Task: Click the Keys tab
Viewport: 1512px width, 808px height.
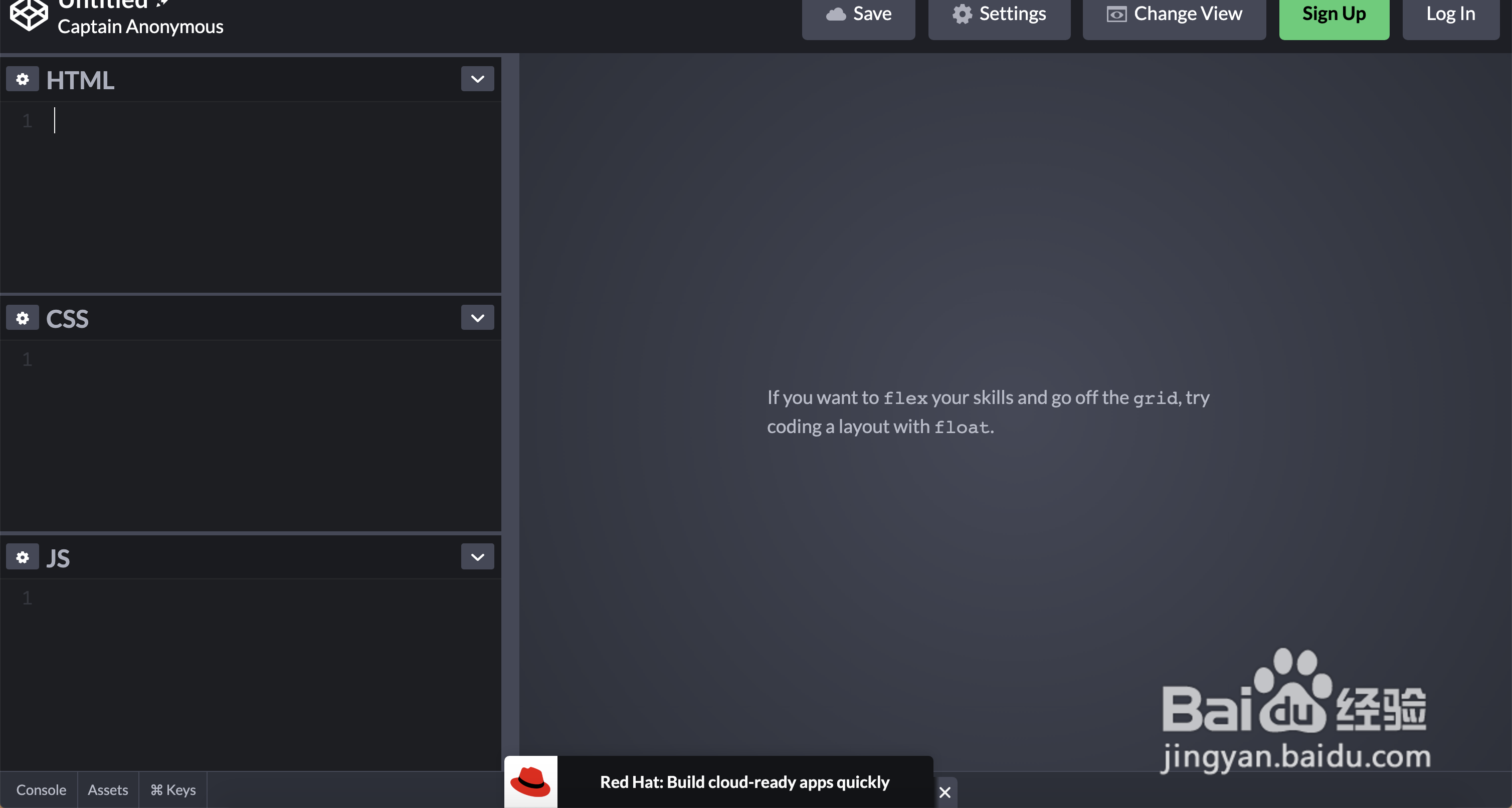Action: (173, 790)
